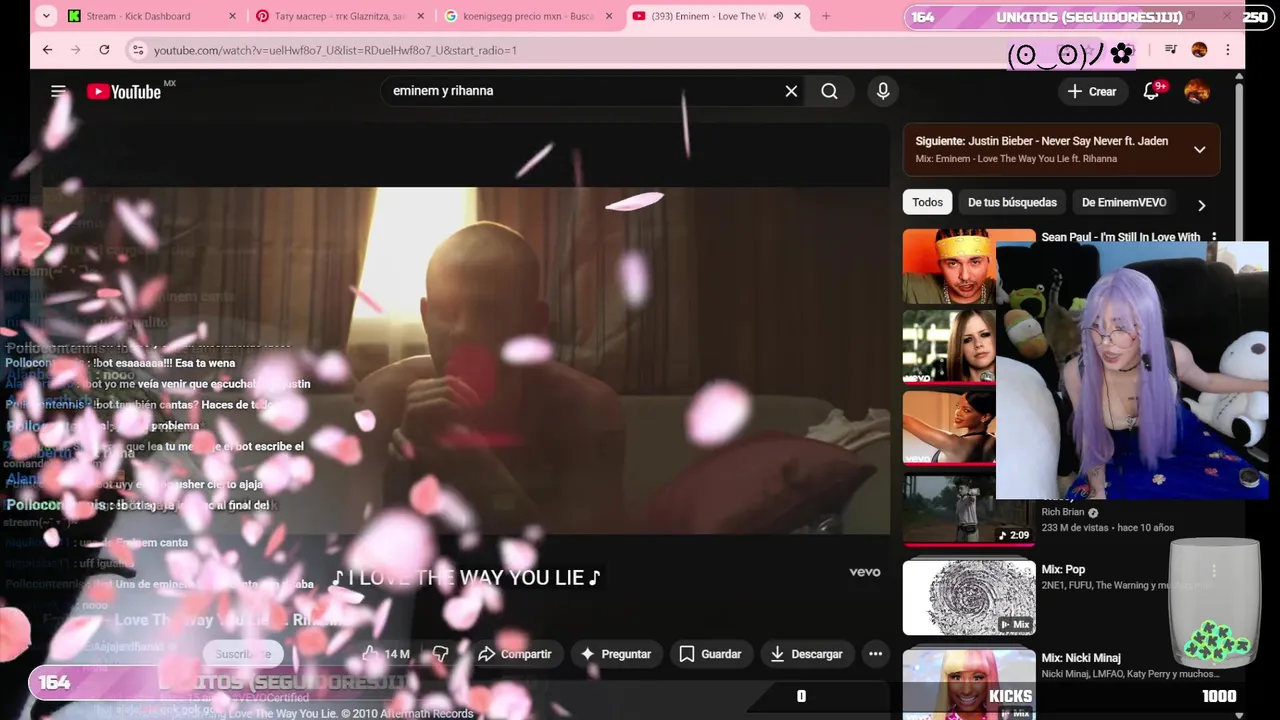1280x720 pixels.
Task: Open the media control toolbar icon
Action: click(1171, 50)
